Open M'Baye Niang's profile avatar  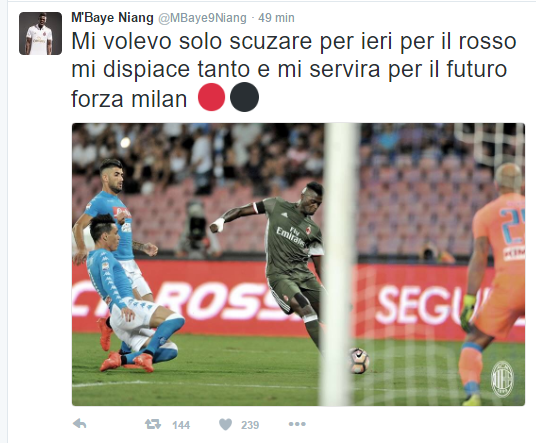pyautogui.click(x=40, y=33)
